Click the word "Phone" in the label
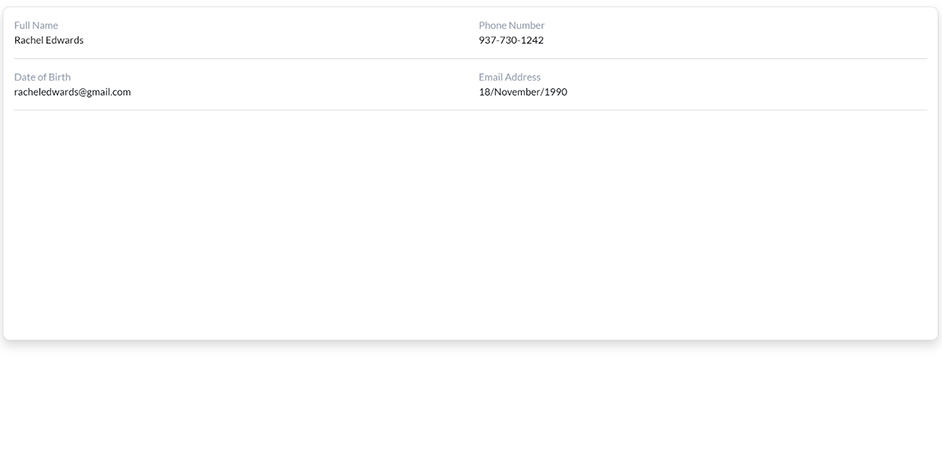This screenshot has height=455, width=942. coord(492,25)
